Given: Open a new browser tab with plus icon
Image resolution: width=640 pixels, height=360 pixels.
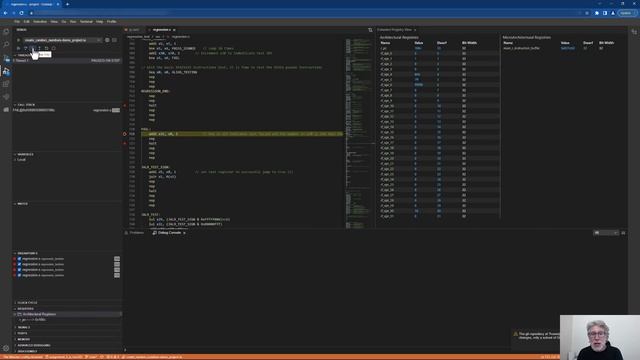Looking at the screenshot, I should pos(67,4).
